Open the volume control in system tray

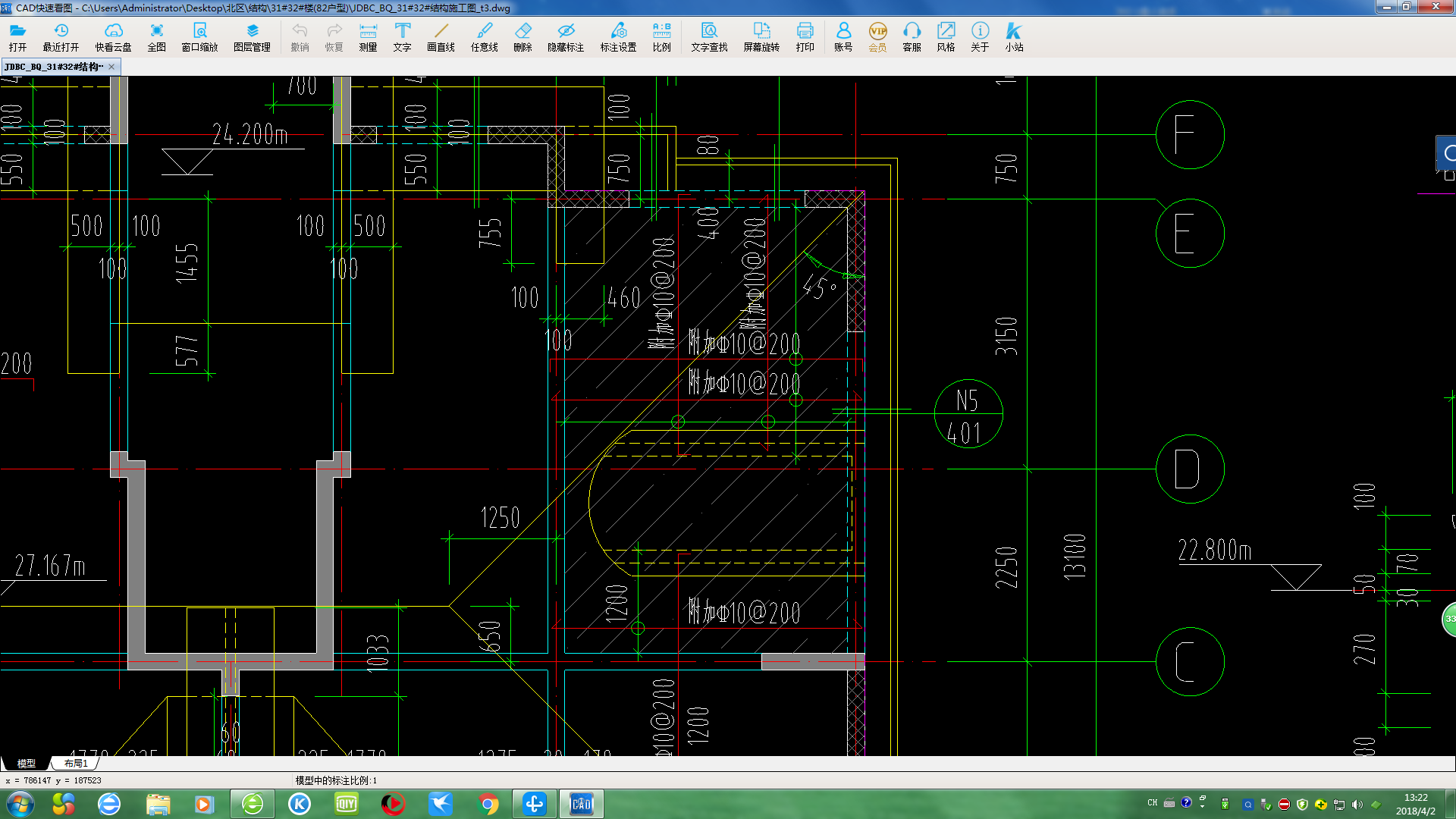[x=1357, y=804]
